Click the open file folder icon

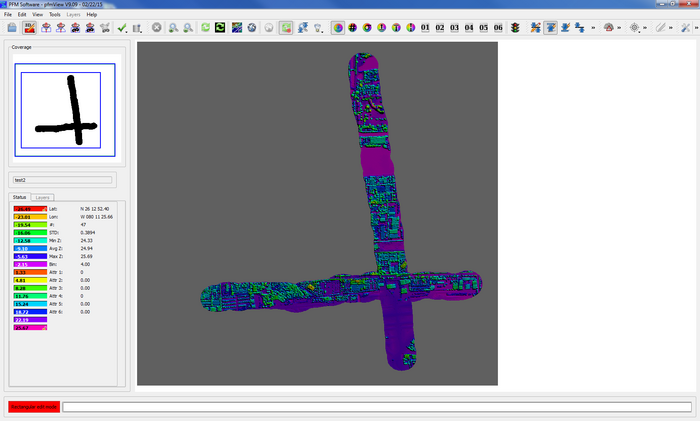click(11, 28)
